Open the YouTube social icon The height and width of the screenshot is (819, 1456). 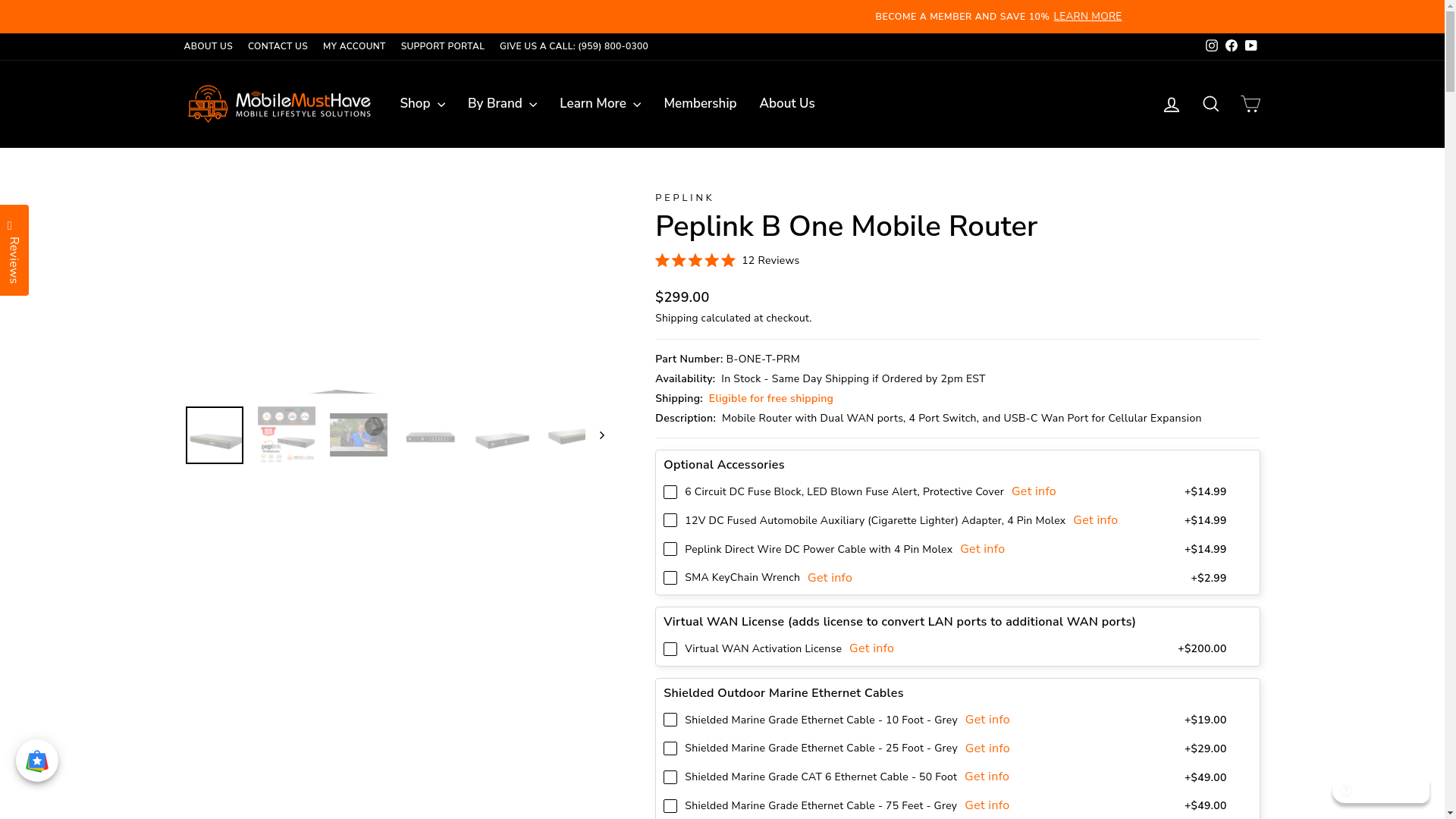click(1250, 46)
